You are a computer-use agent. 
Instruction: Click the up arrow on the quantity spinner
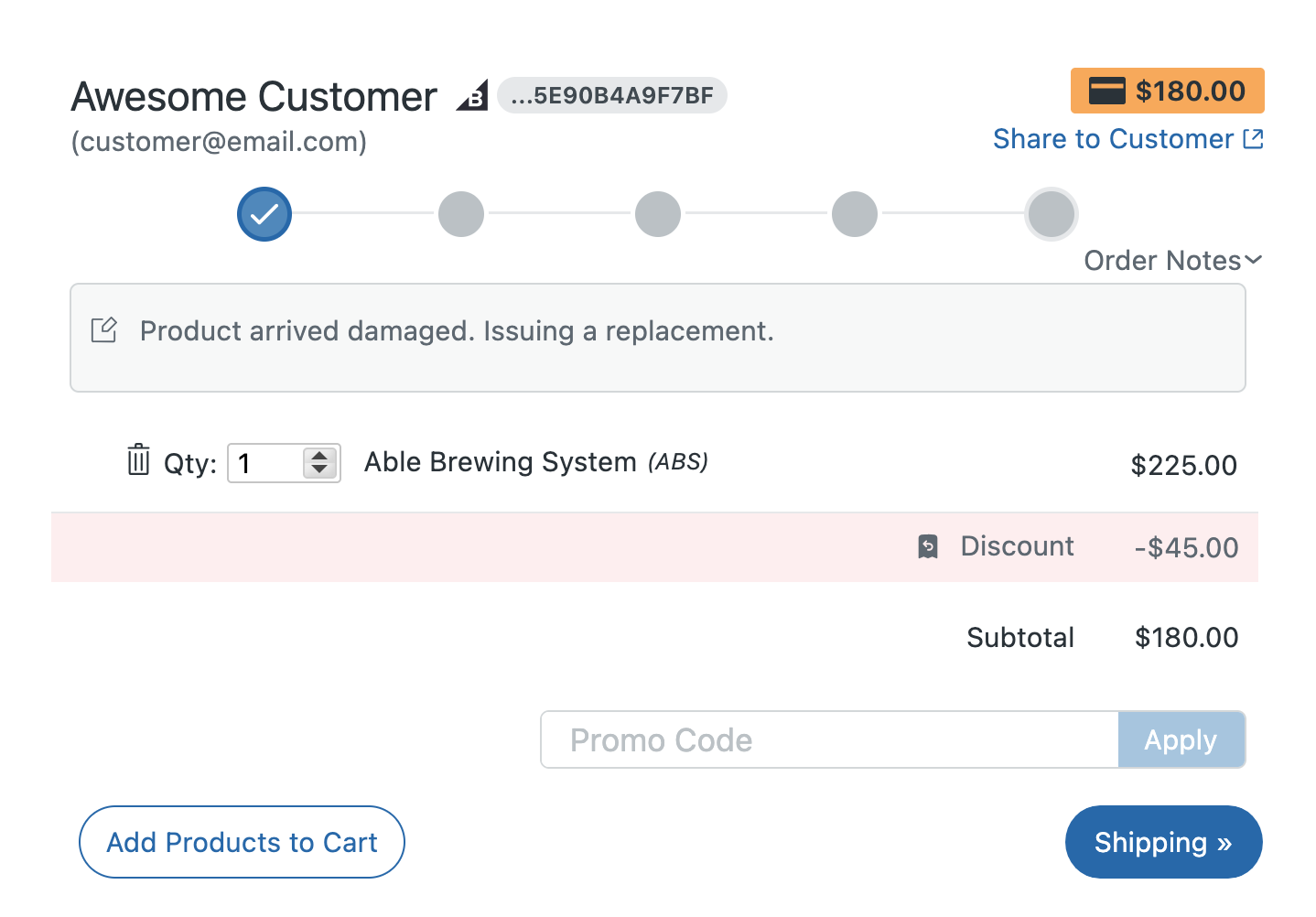click(x=318, y=455)
